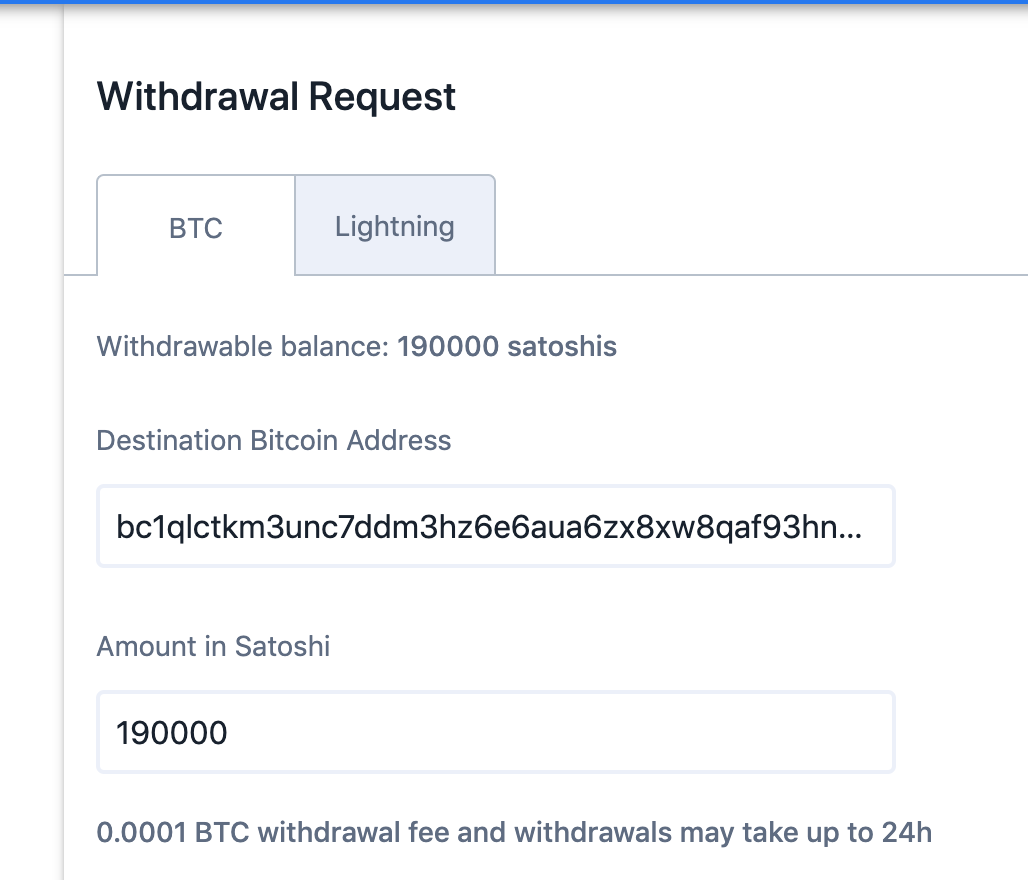Click empty space right of the Lightning tab
This screenshot has height=880, width=1028.
pos(761,225)
